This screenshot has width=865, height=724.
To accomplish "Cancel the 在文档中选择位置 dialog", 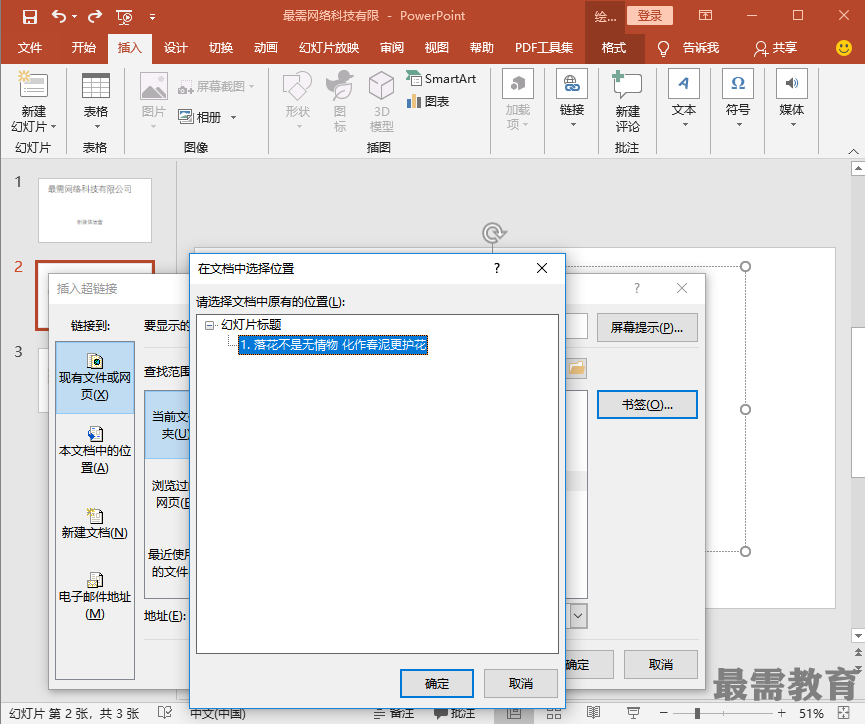I will pyautogui.click(x=521, y=684).
